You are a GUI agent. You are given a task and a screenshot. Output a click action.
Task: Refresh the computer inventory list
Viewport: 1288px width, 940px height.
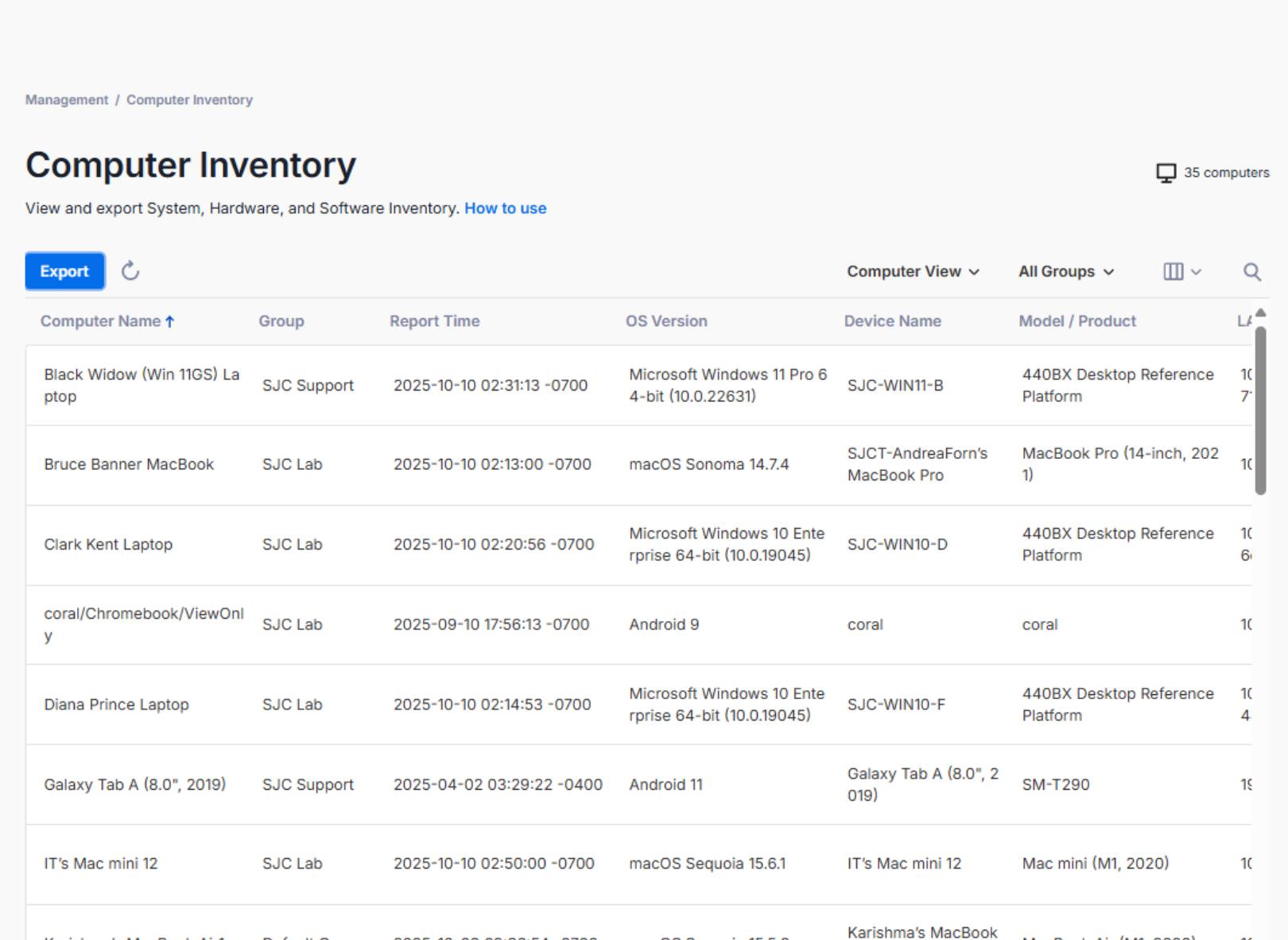tap(130, 271)
